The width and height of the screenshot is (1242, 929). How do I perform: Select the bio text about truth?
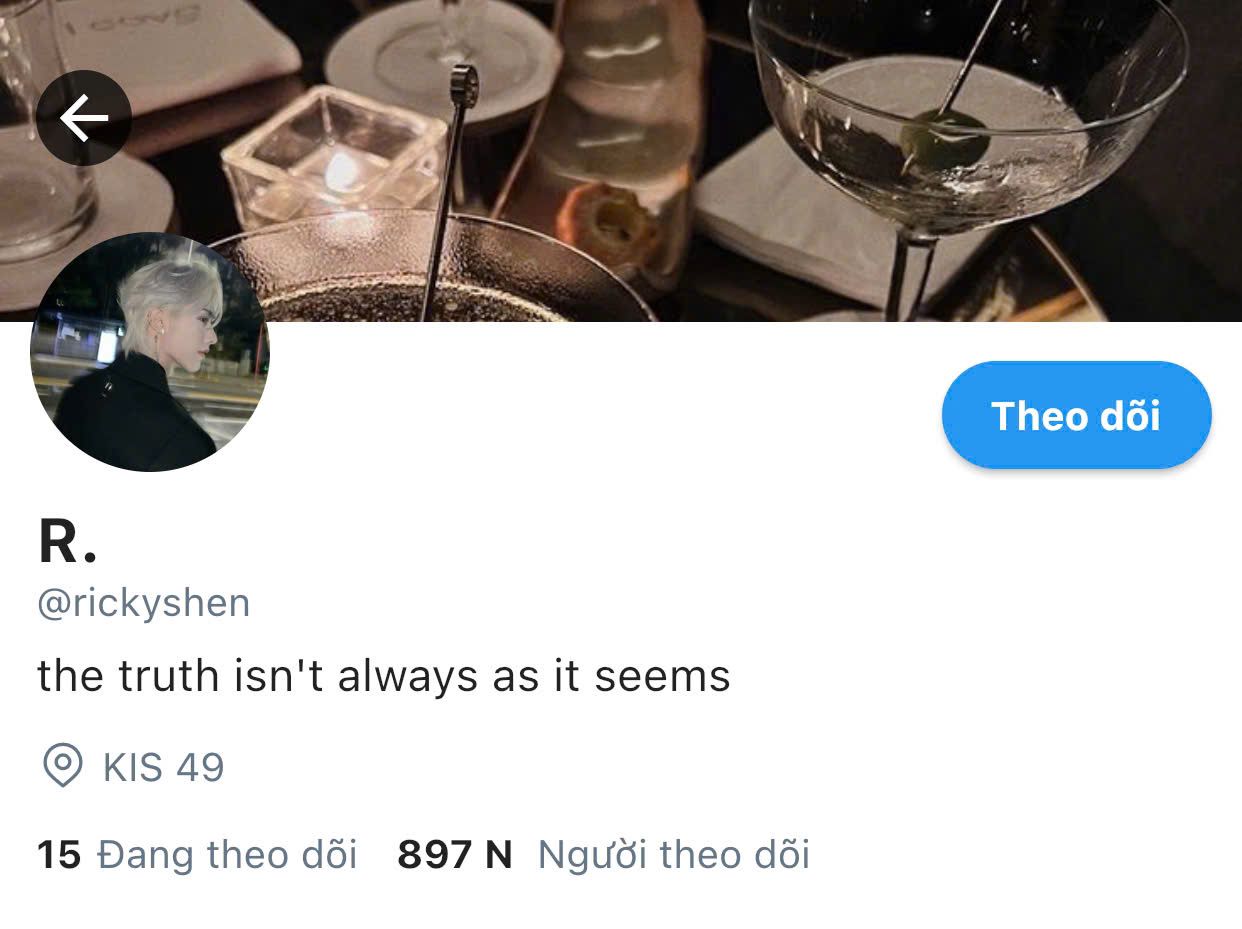click(x=384, y=676)
